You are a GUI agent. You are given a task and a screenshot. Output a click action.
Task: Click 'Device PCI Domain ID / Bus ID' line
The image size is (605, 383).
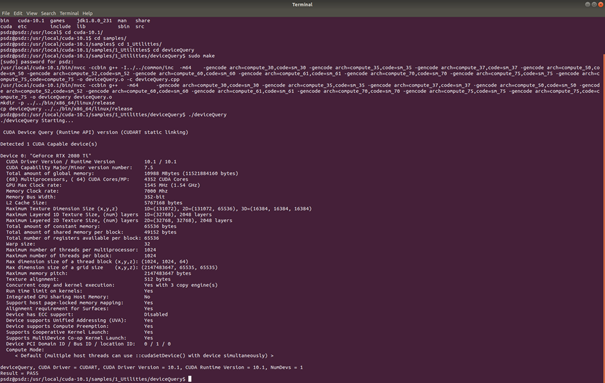click(x=88, y=344)
